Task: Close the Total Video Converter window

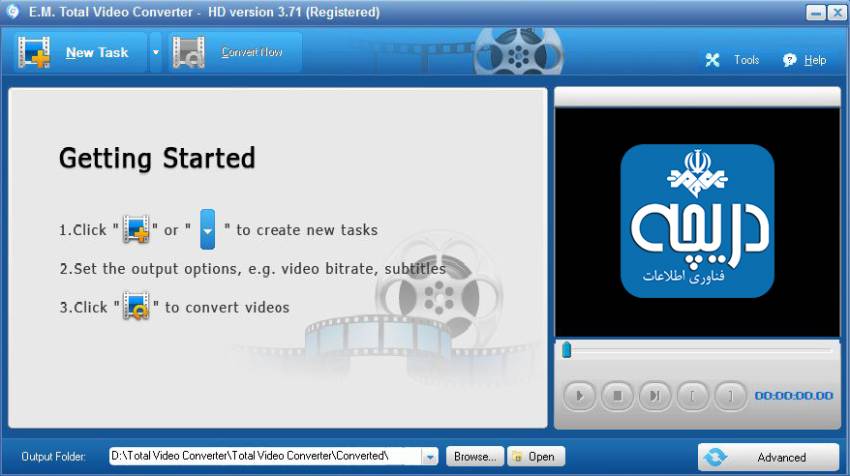Action: click(x=837, y=12)
